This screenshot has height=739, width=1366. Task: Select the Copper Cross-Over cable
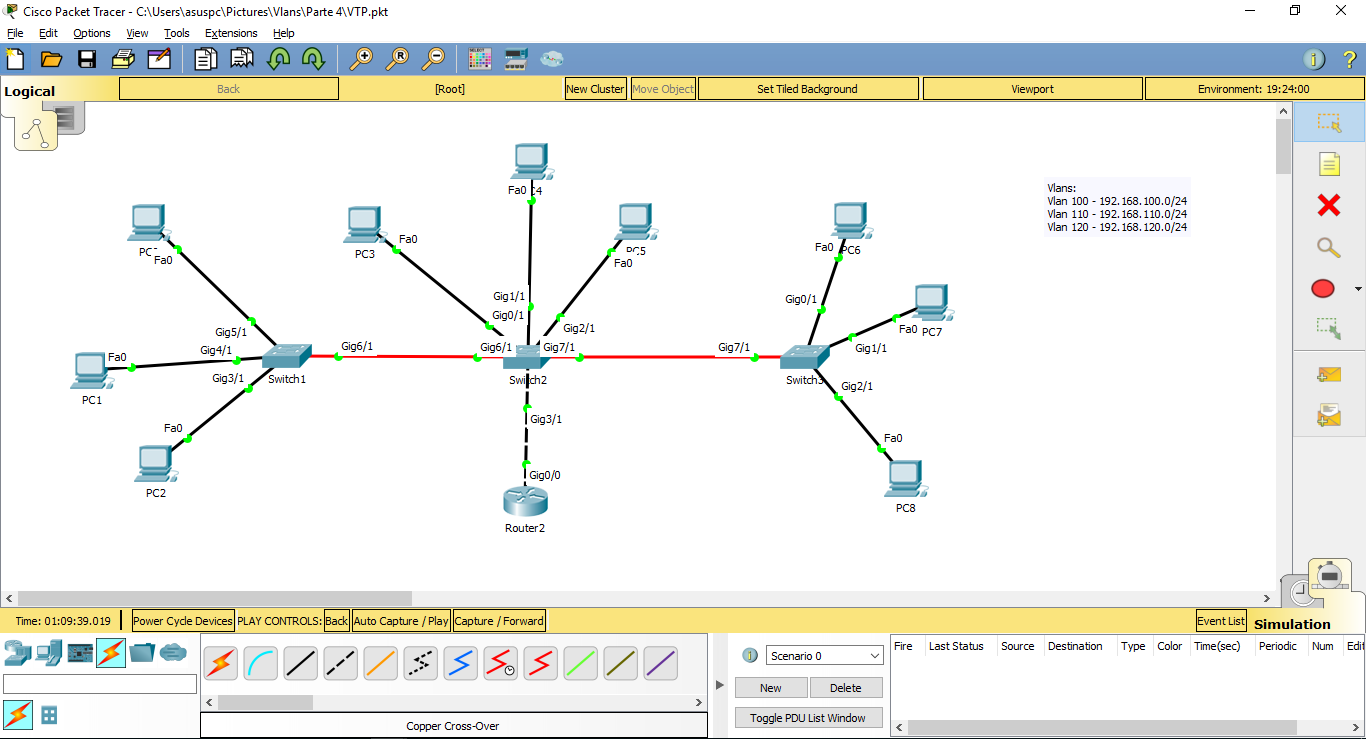[341, 663]
